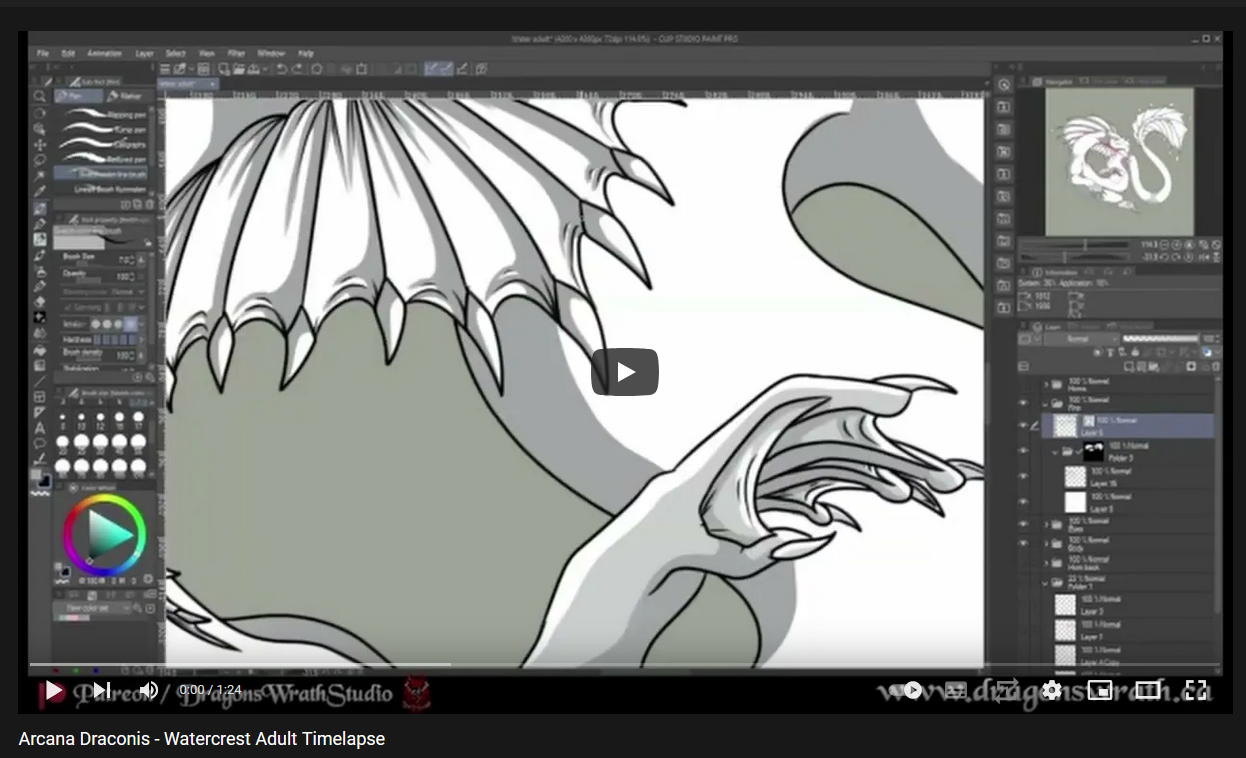Expand the Body folder
Screen dimensions: 1246x758
(x=1046, y=543)
